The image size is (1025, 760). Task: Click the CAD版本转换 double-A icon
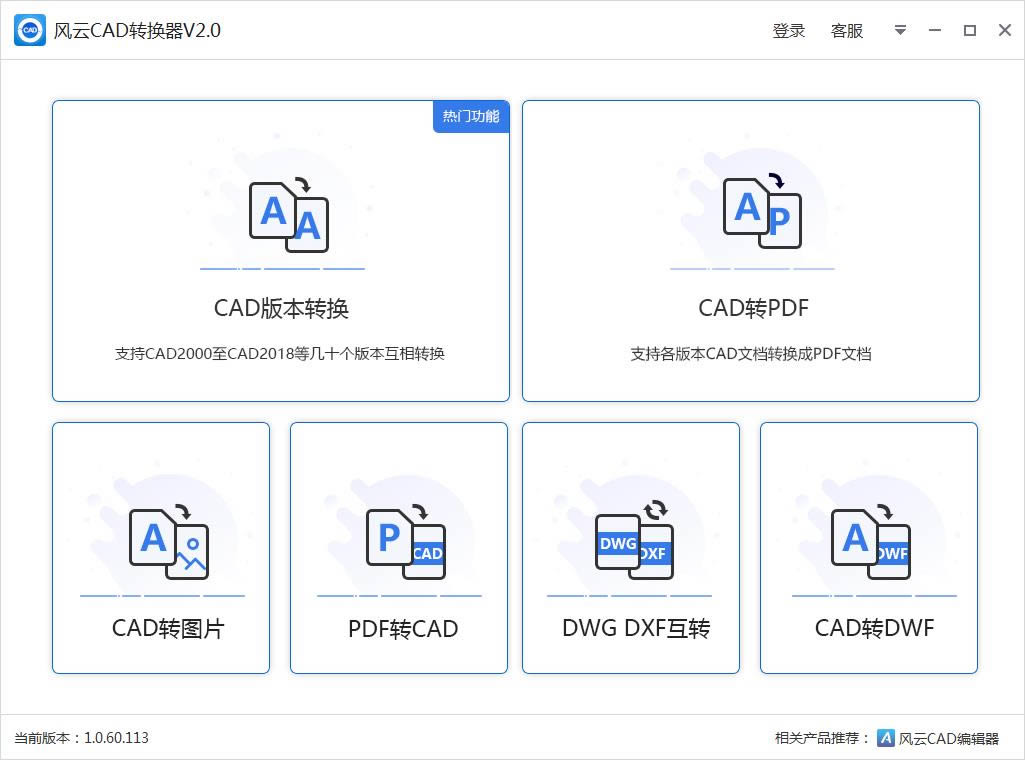pyautogui.click(x=289, y=215)
